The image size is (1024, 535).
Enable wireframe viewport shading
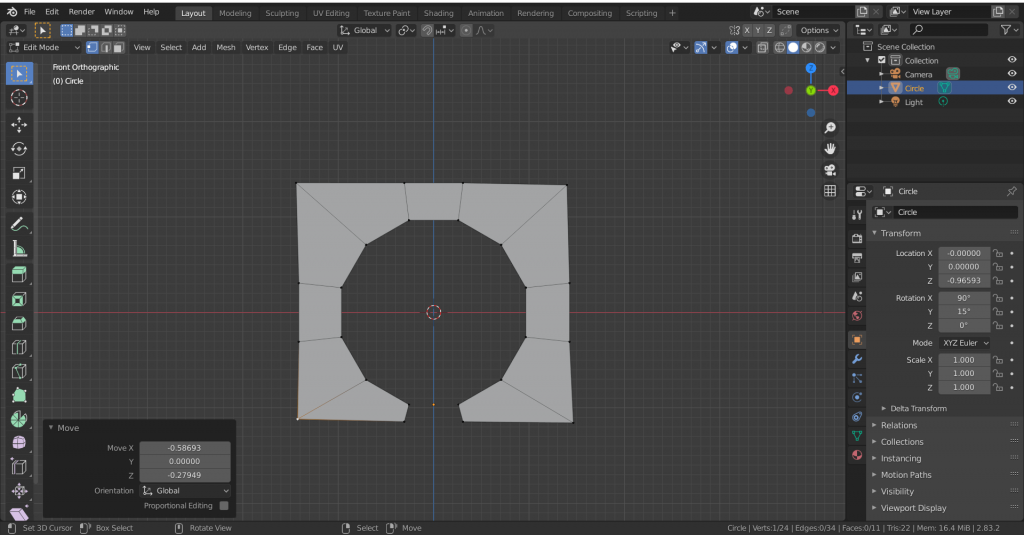coord(780,48)
